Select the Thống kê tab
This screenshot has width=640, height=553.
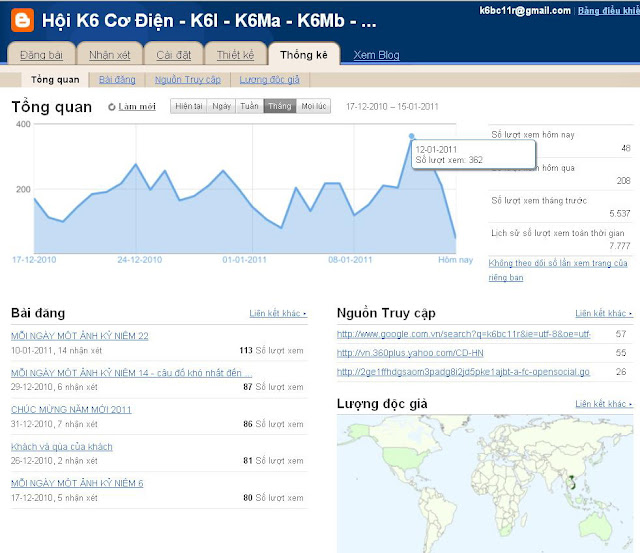304,55
